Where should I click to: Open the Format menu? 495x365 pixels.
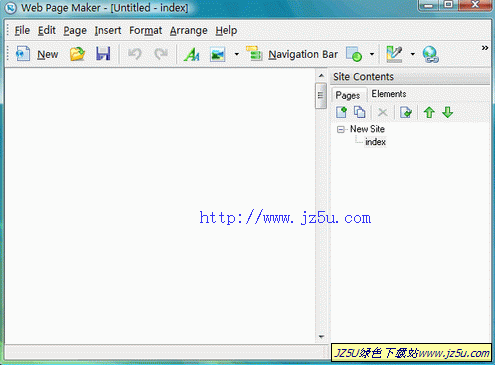(x=146, y=31)
